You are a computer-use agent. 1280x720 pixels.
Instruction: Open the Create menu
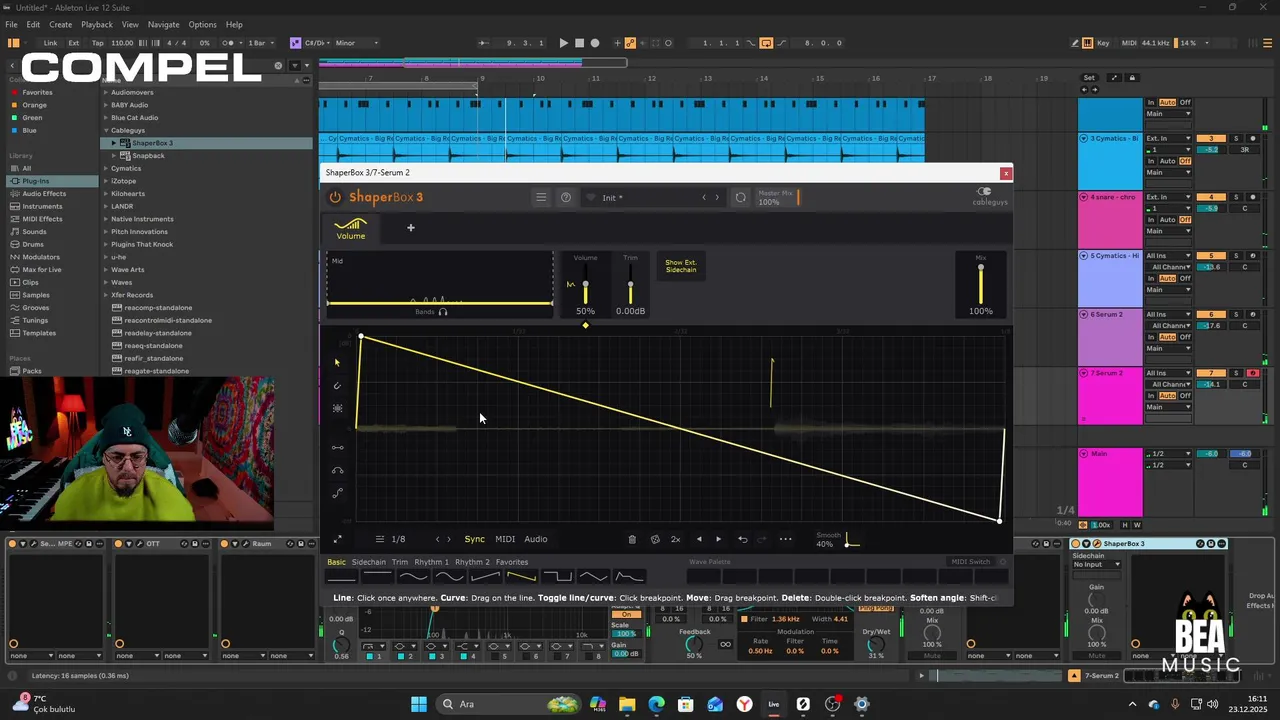click(x=61, y=24)
